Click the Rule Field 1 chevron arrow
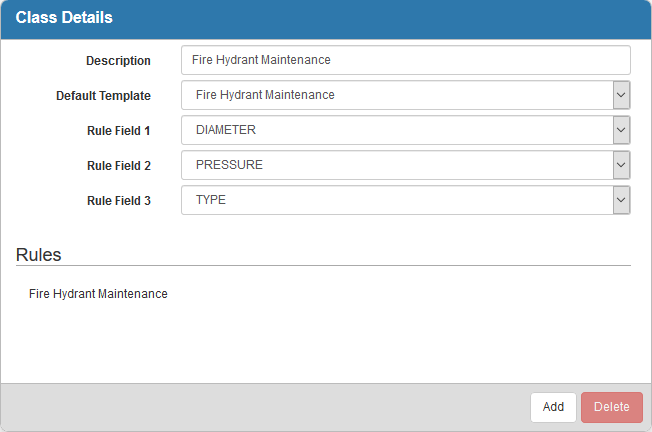 pyautogui.click(x=621, y=130)
